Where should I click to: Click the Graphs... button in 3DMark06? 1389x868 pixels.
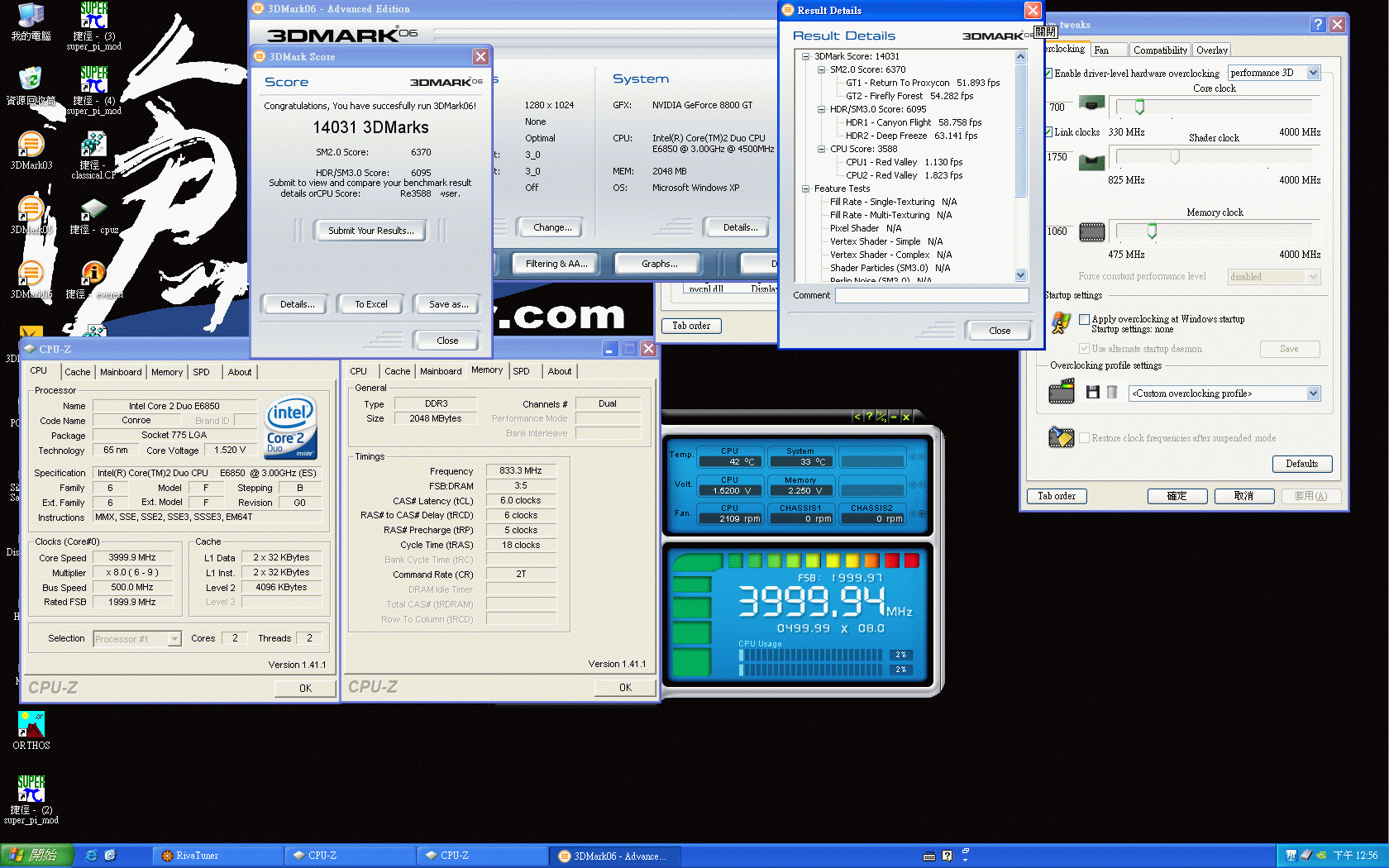[x=659, y=264]
